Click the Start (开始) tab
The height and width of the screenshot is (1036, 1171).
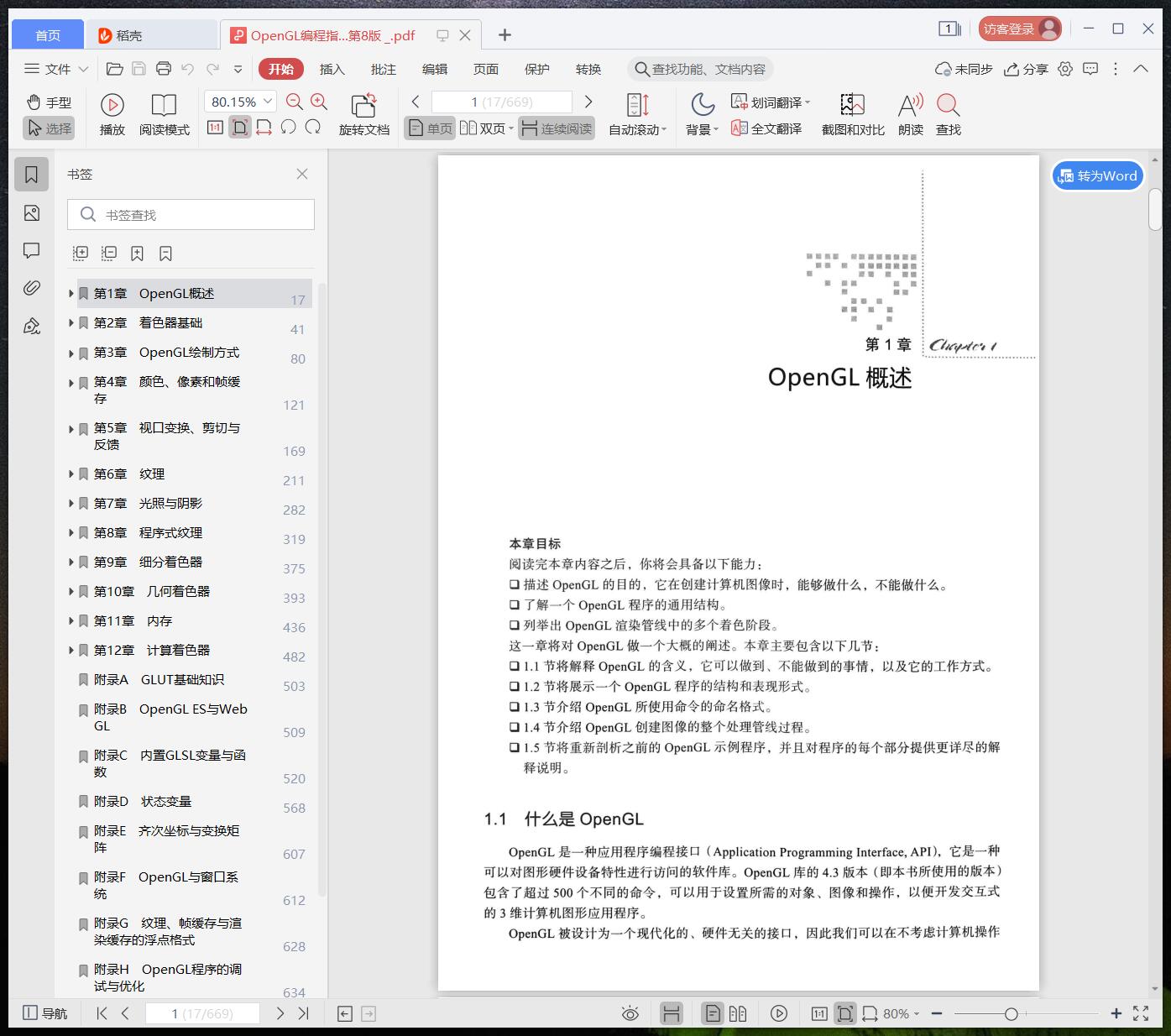tap(281, 69)
